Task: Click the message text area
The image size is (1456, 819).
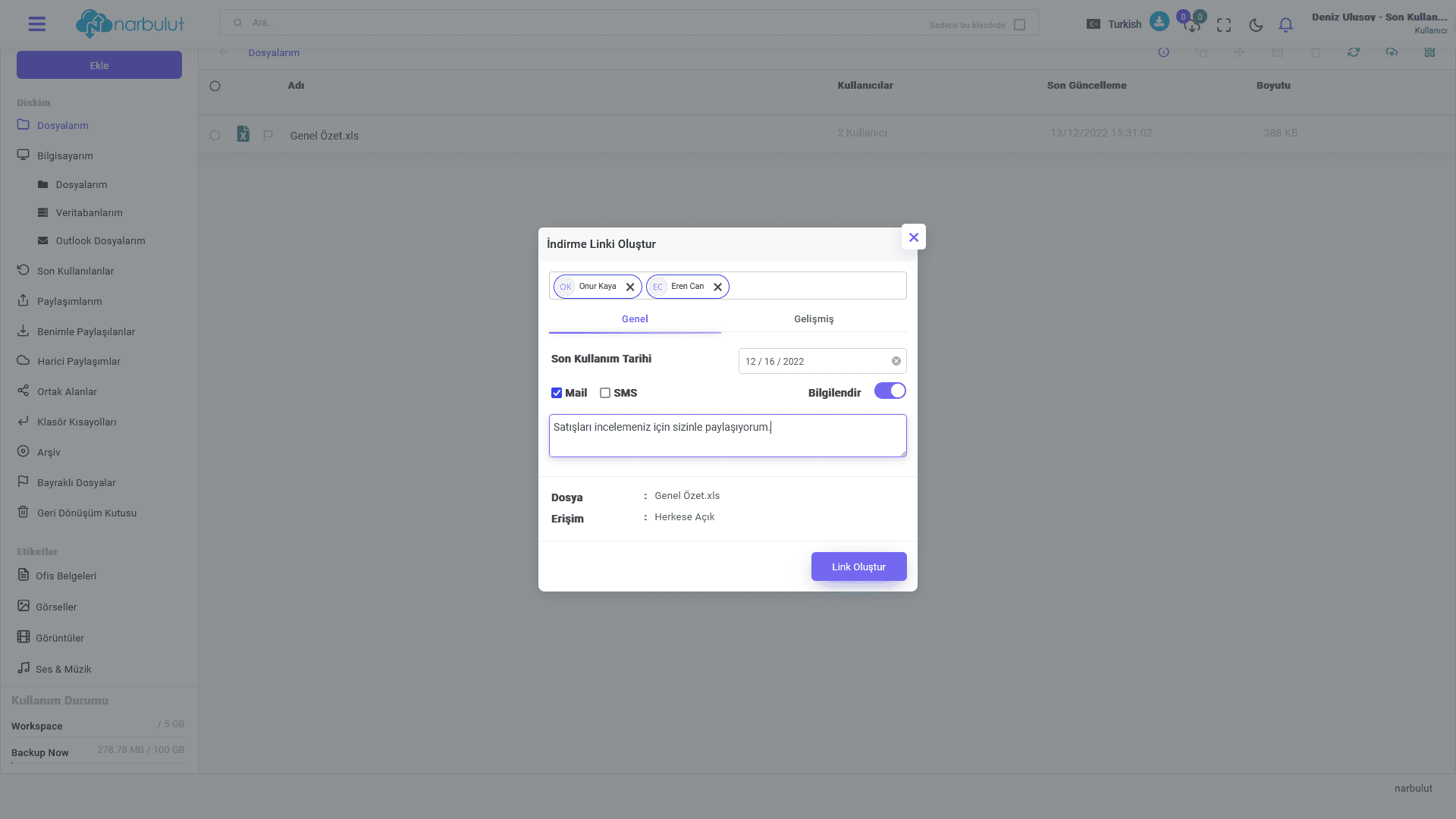Action: pos(727,436)
